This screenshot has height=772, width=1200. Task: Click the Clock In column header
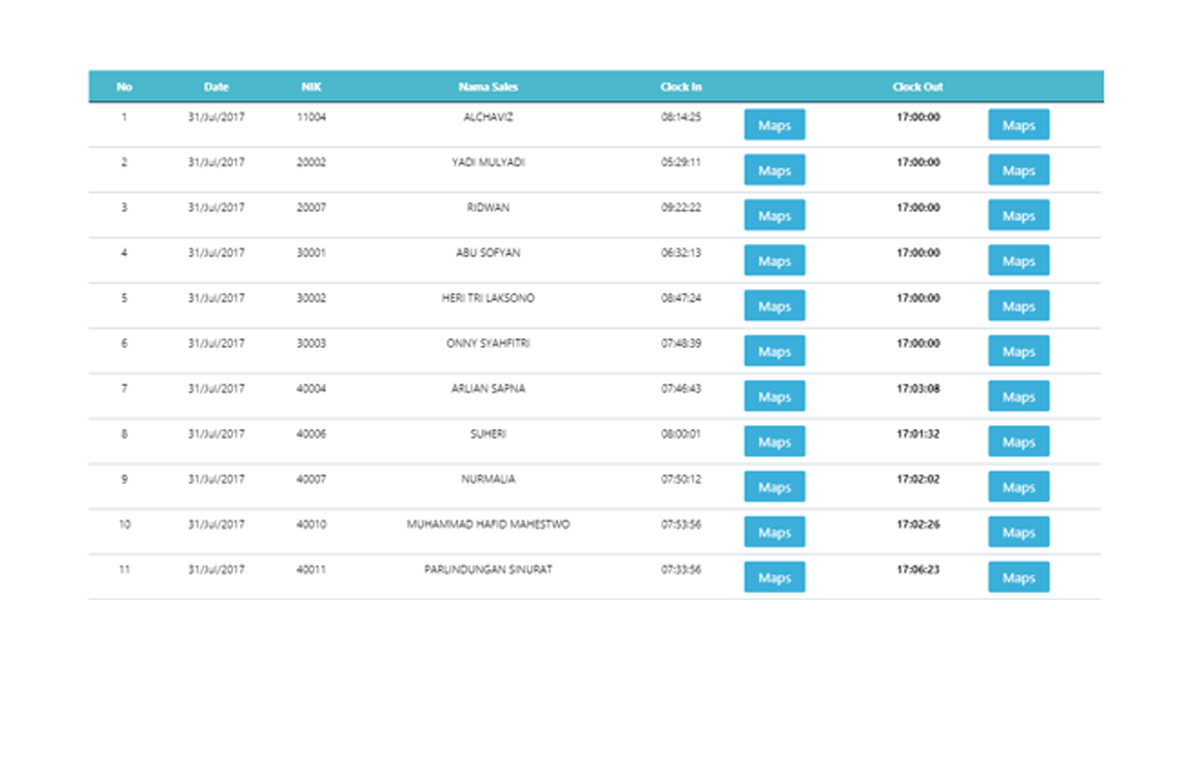tap(681, 87)
